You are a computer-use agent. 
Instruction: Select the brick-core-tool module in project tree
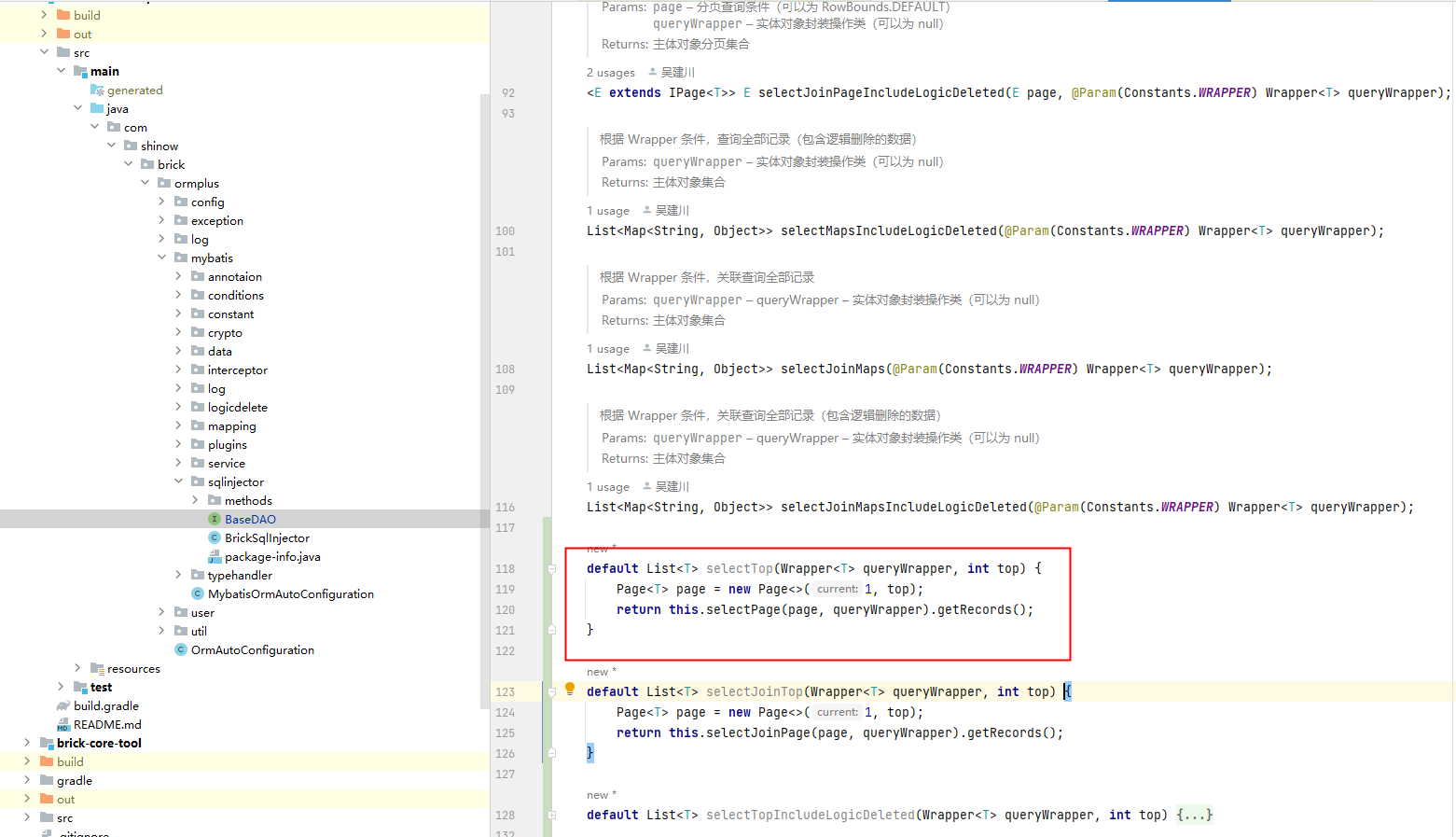100,743
